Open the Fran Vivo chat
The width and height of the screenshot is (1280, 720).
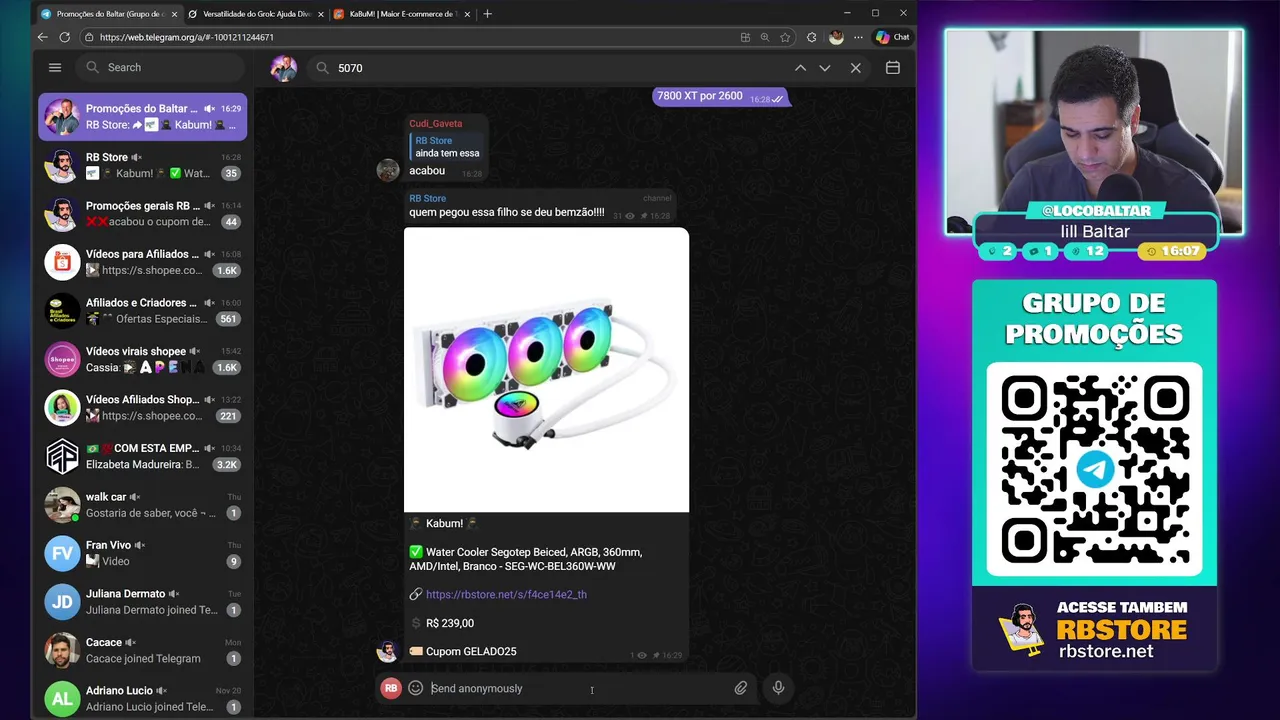(x=143, y=553)
